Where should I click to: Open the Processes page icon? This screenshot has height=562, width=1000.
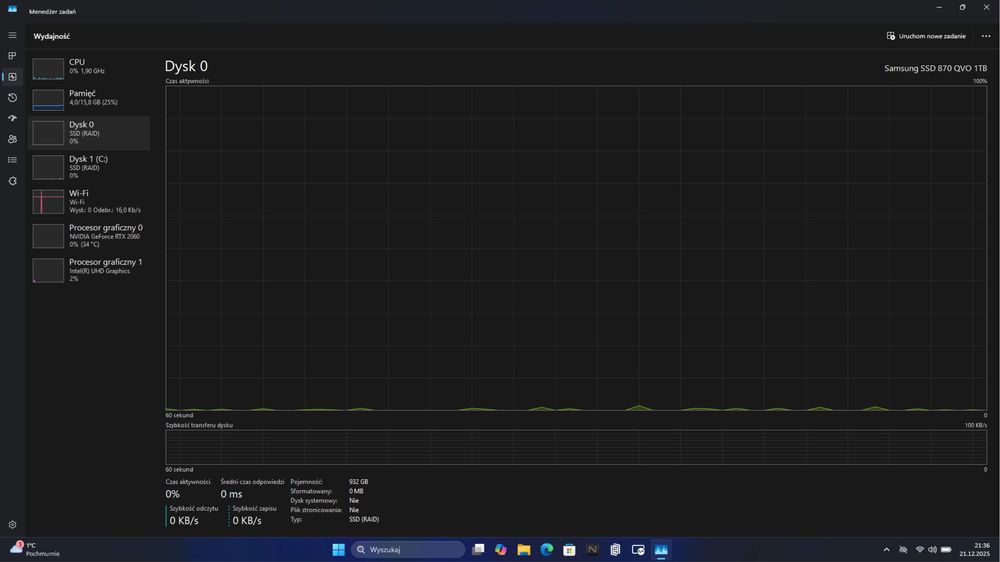click(x=12, y=56)
